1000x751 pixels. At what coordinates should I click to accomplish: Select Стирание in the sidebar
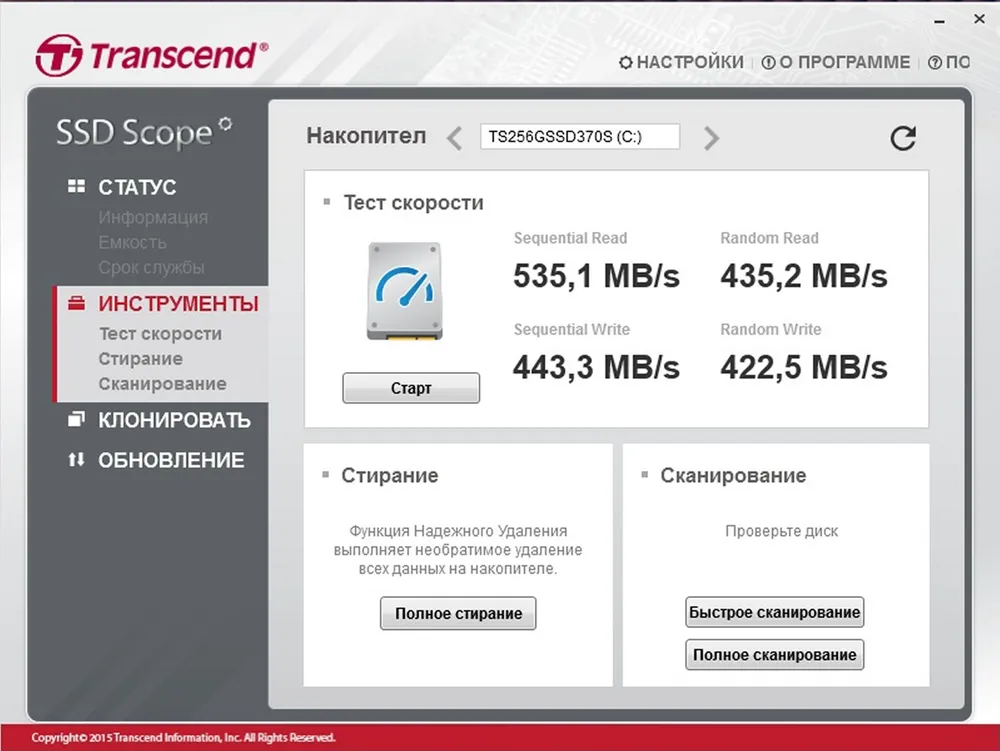(140, 359)
